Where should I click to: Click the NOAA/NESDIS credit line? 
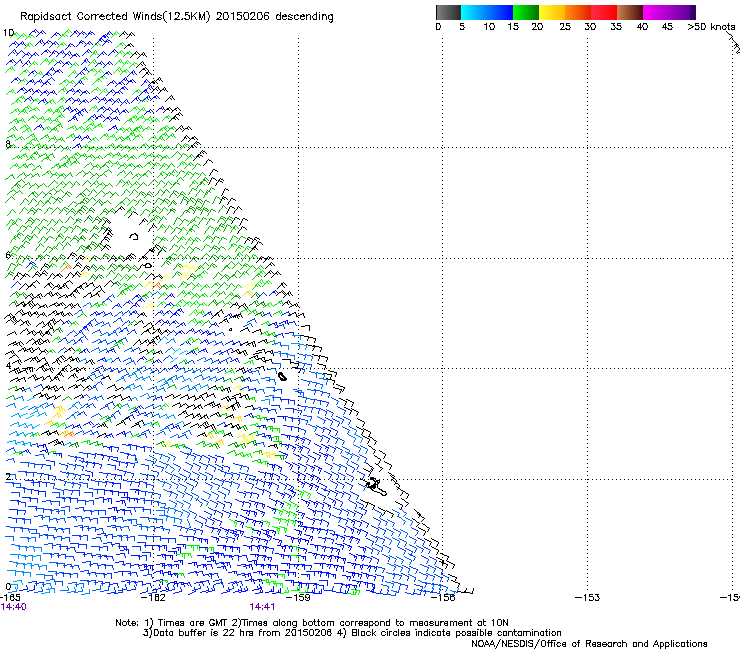[x=589, y=644]
